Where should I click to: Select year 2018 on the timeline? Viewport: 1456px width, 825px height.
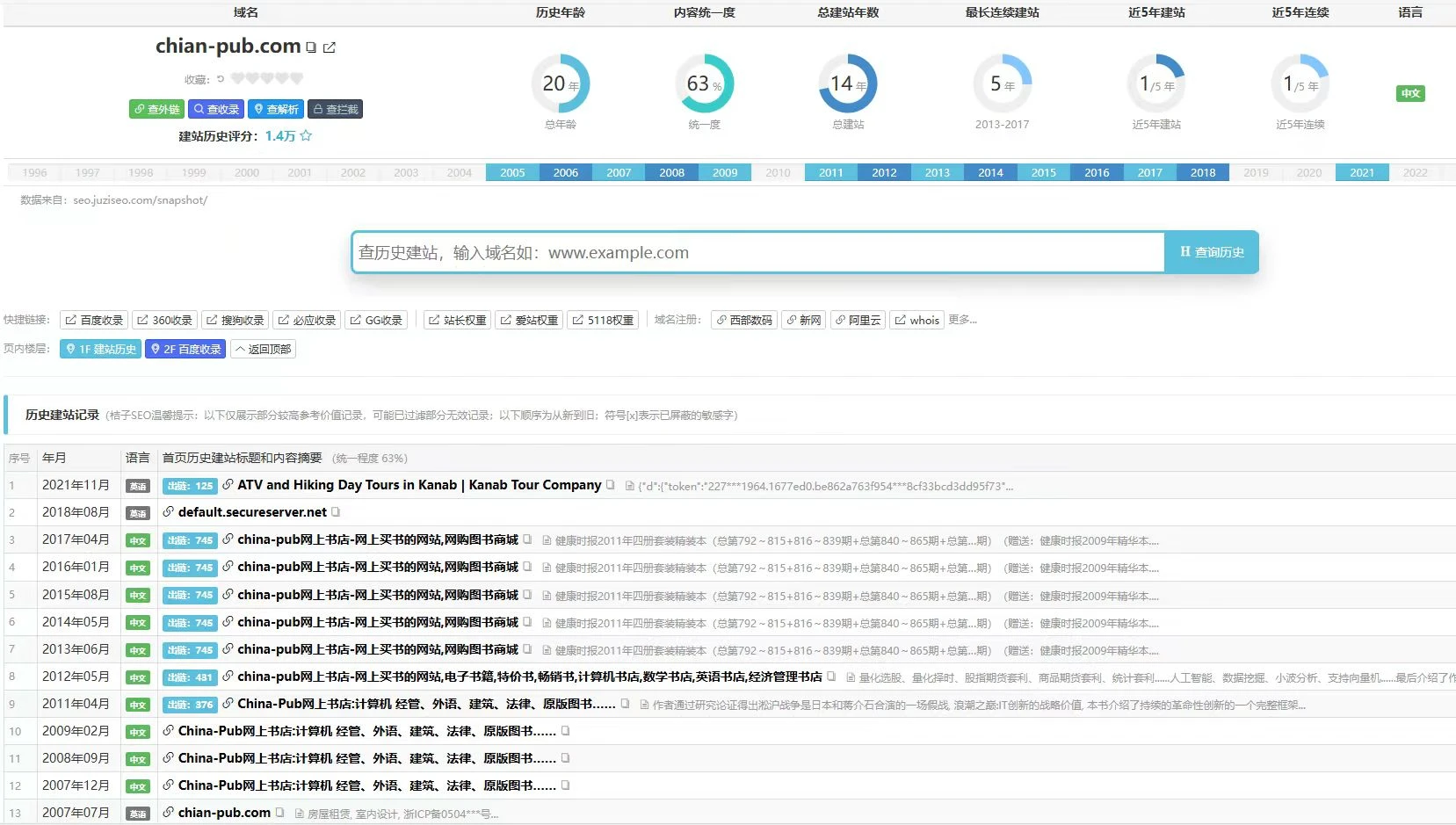point(1202,172)
